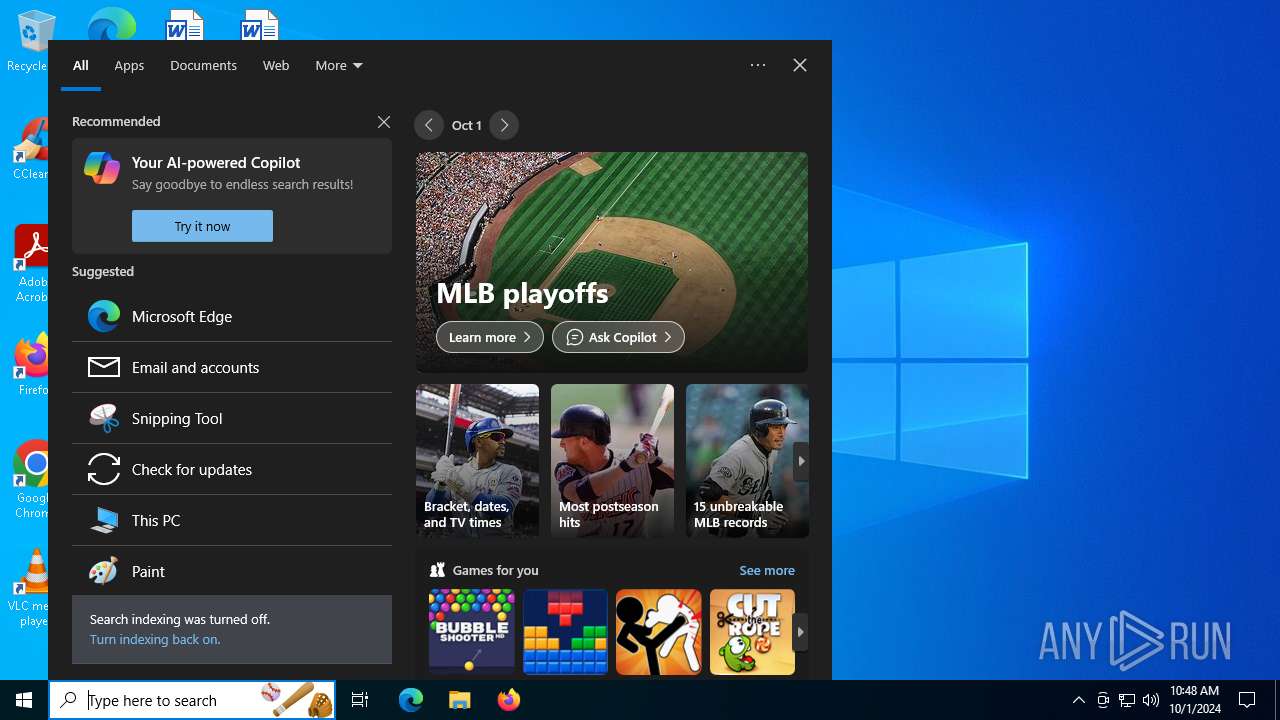Show hidden system tray icons
Viewport: 1280px width, 720px height.
tap(1078, 700)
